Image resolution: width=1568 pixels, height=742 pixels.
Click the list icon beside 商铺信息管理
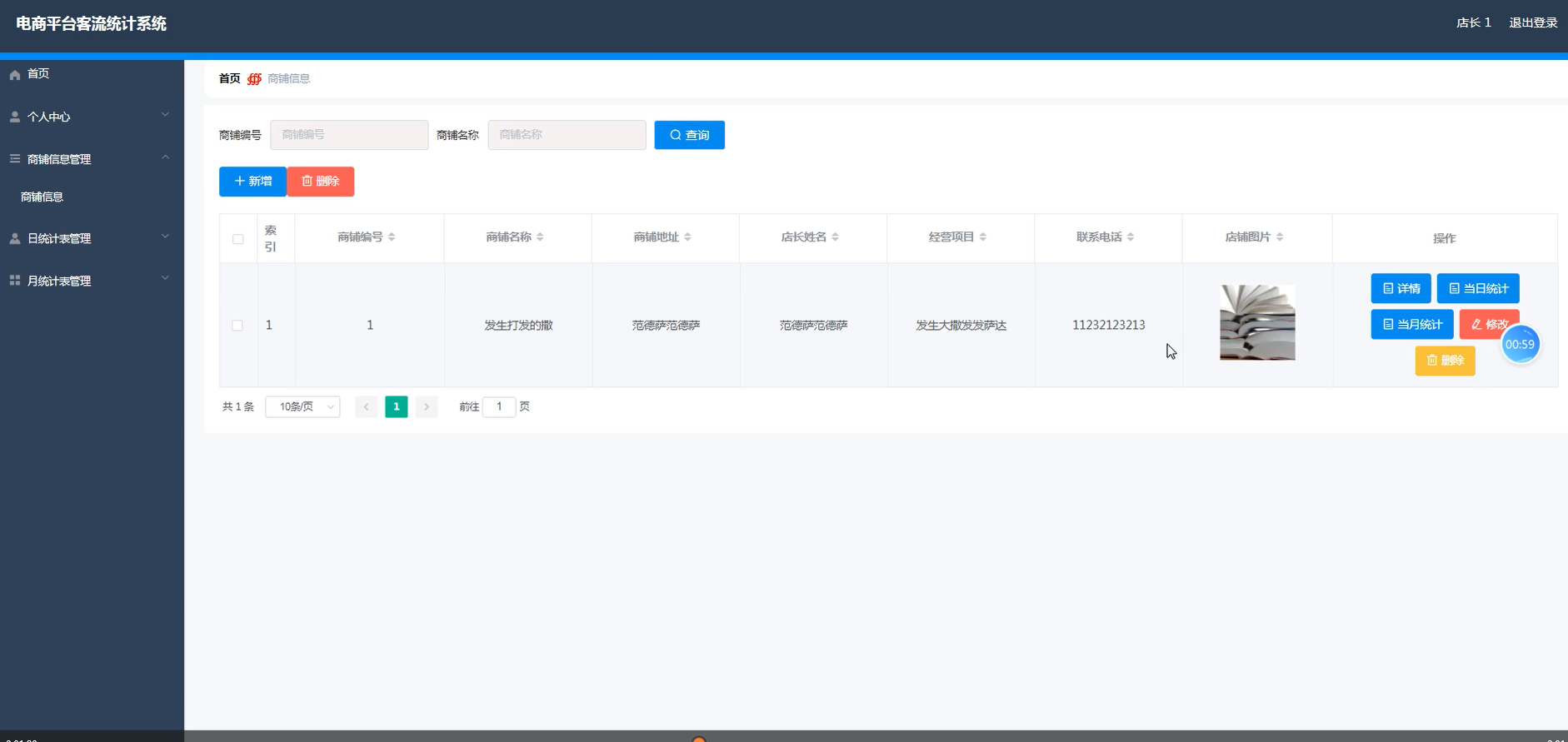pyautogui.click(x=15, y=158)
